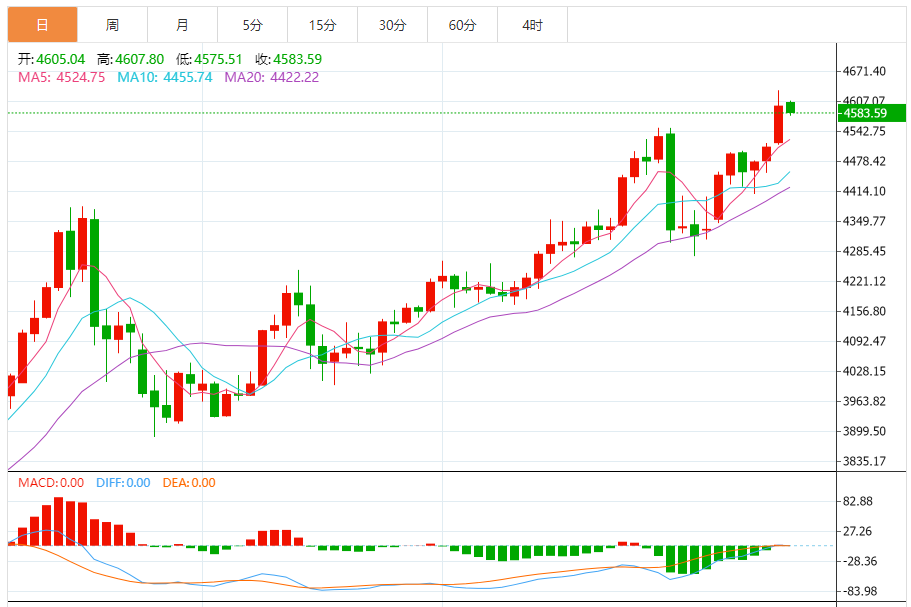The width and height of the screenshot is (911, 607).
Task: Click the MACD indicator label
Action: (x=51, y=483)
